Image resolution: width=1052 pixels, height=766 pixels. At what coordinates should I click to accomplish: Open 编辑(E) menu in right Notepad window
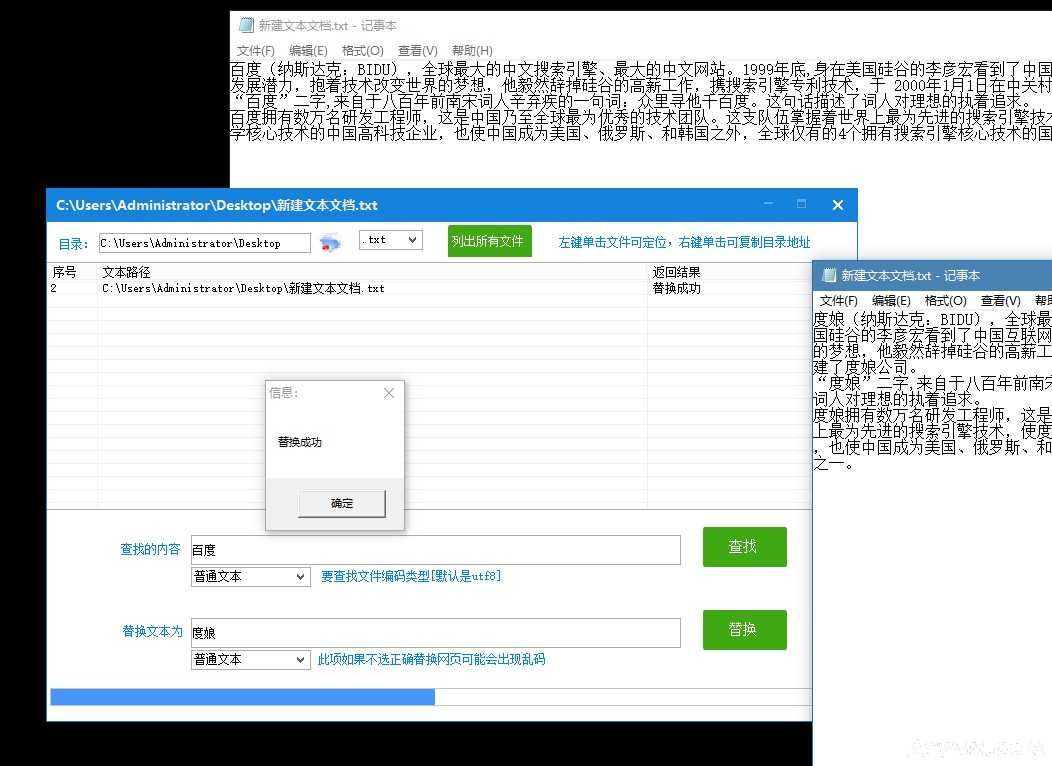(891, 301)
